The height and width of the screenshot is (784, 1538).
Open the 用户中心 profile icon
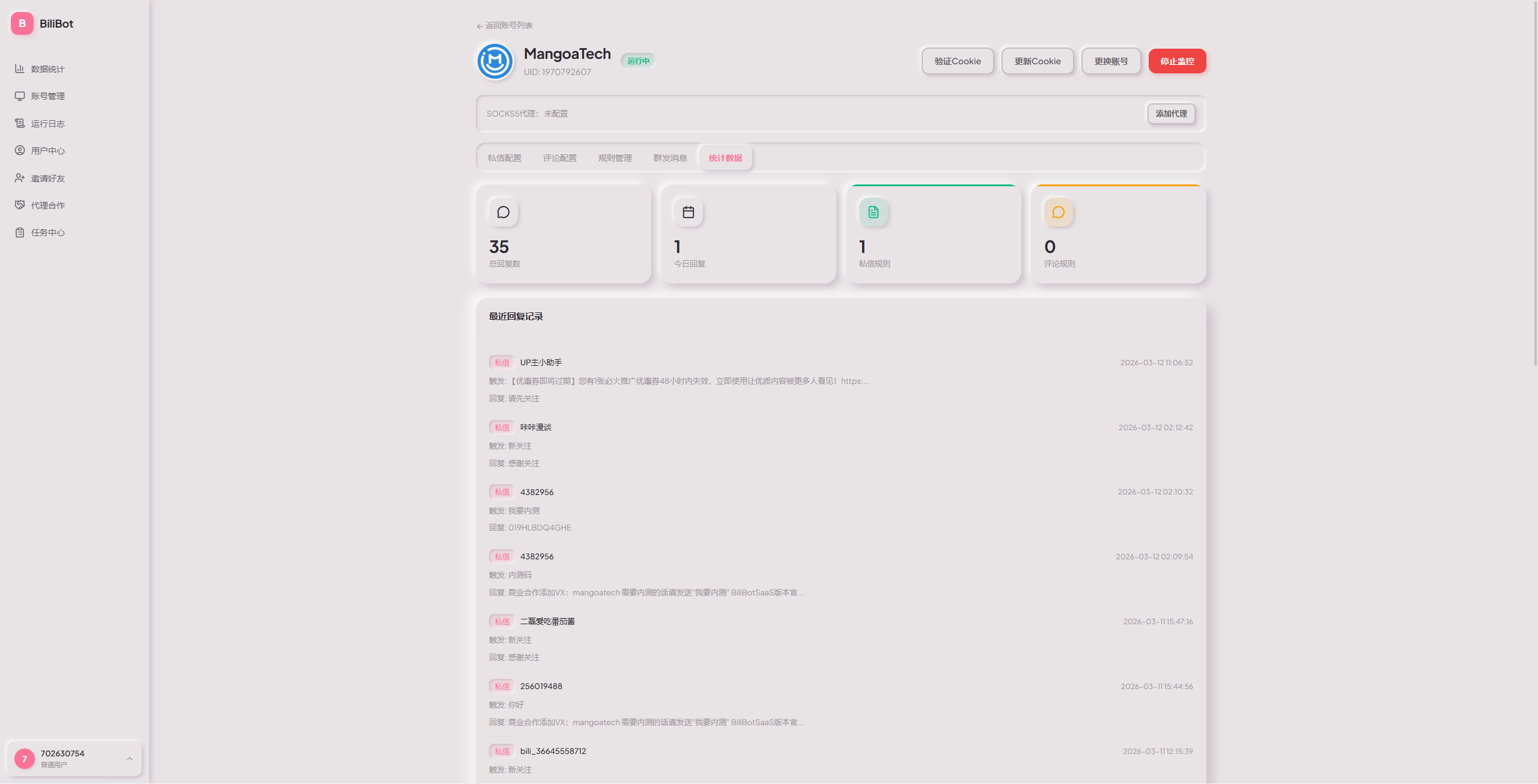(20, 150)
